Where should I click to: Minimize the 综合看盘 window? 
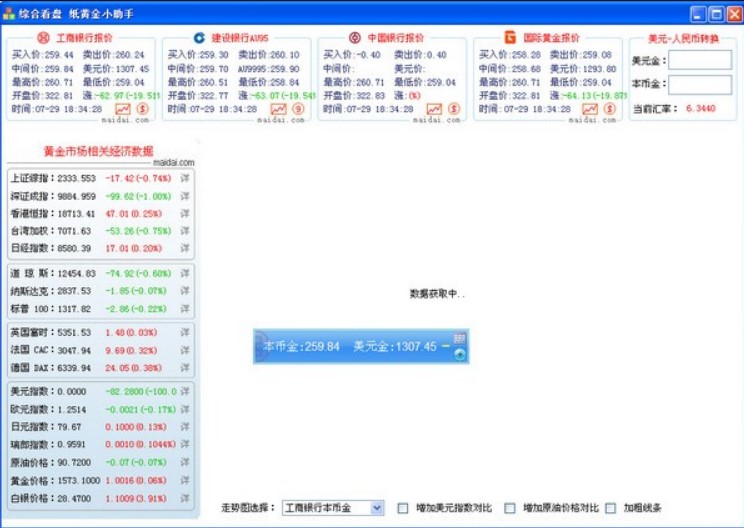pos(698,14)
